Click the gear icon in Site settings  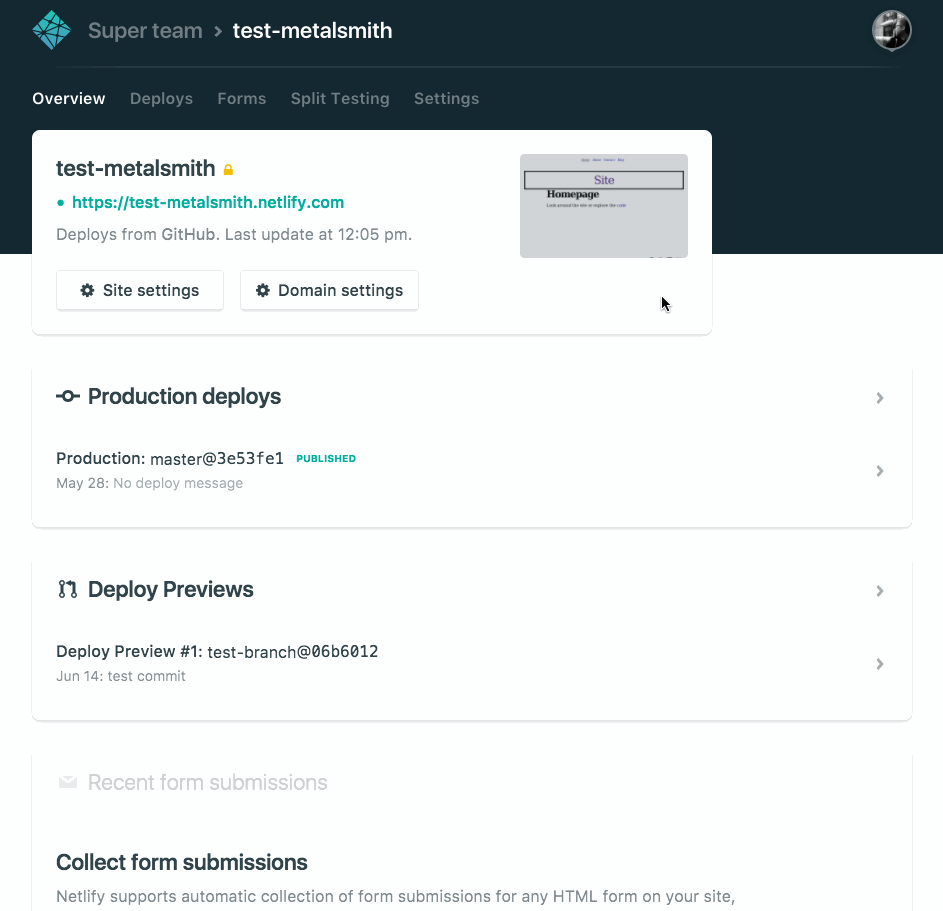(88, 290)
